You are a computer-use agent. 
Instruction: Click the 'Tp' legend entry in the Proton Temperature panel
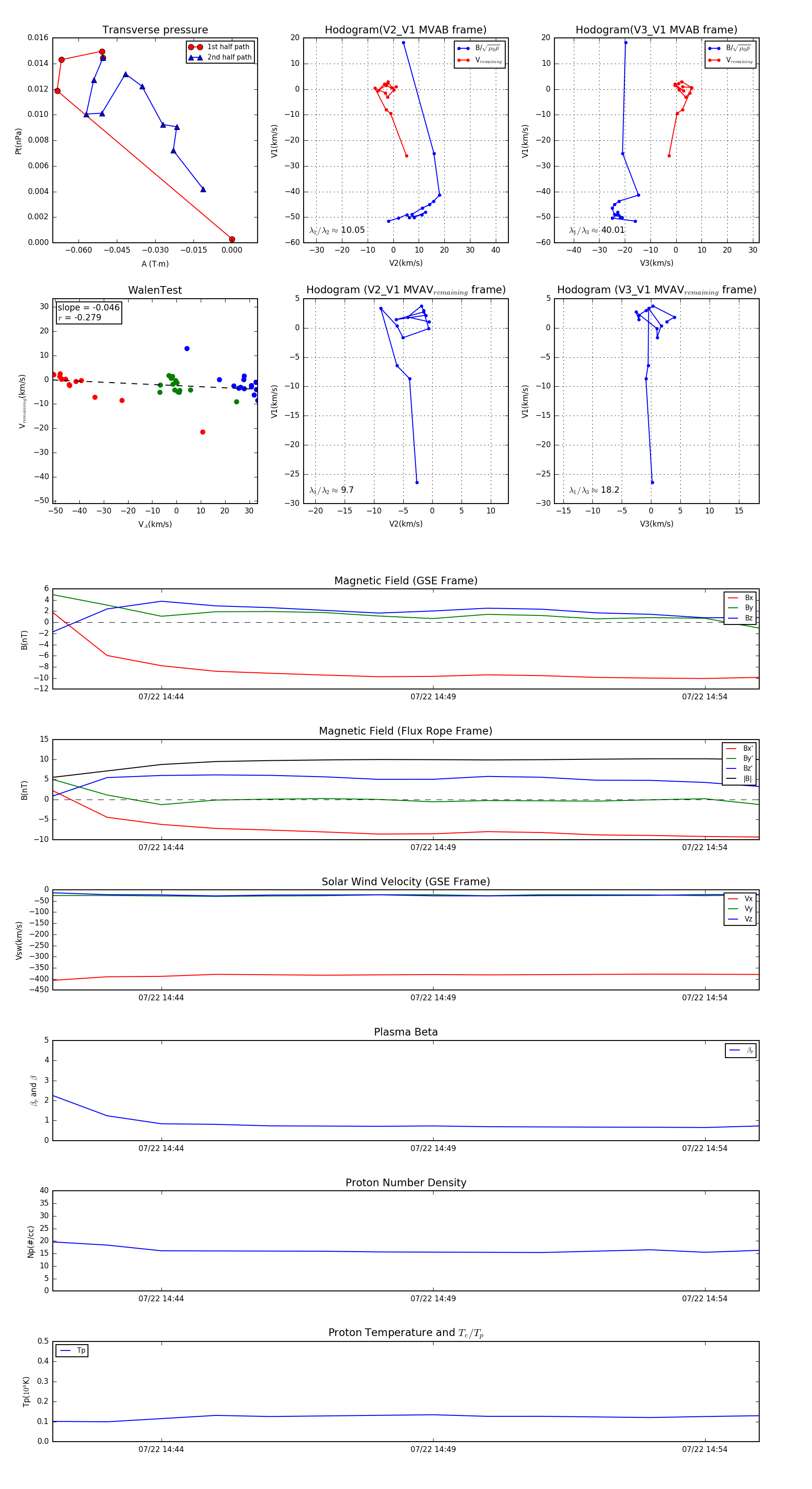coord(72,1351)
